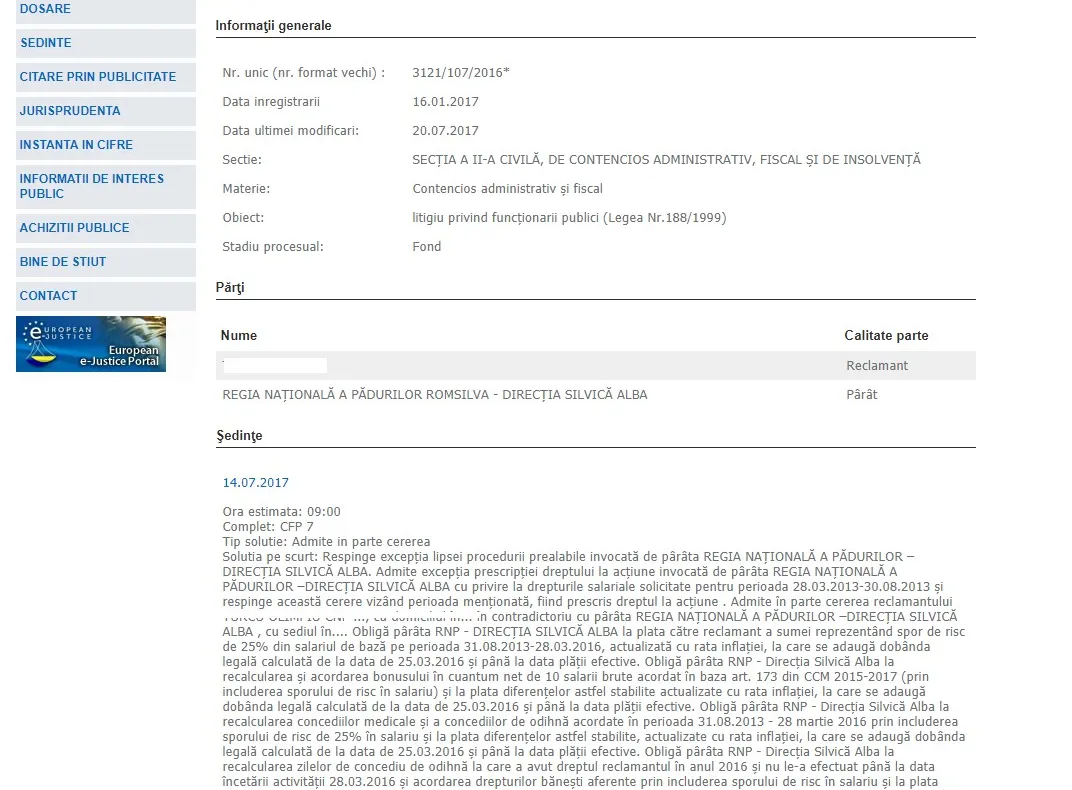This screenshot has height=790, width=1072.
Task: Select the Obiect value about funcționarii publici
Action: (569, 218)
